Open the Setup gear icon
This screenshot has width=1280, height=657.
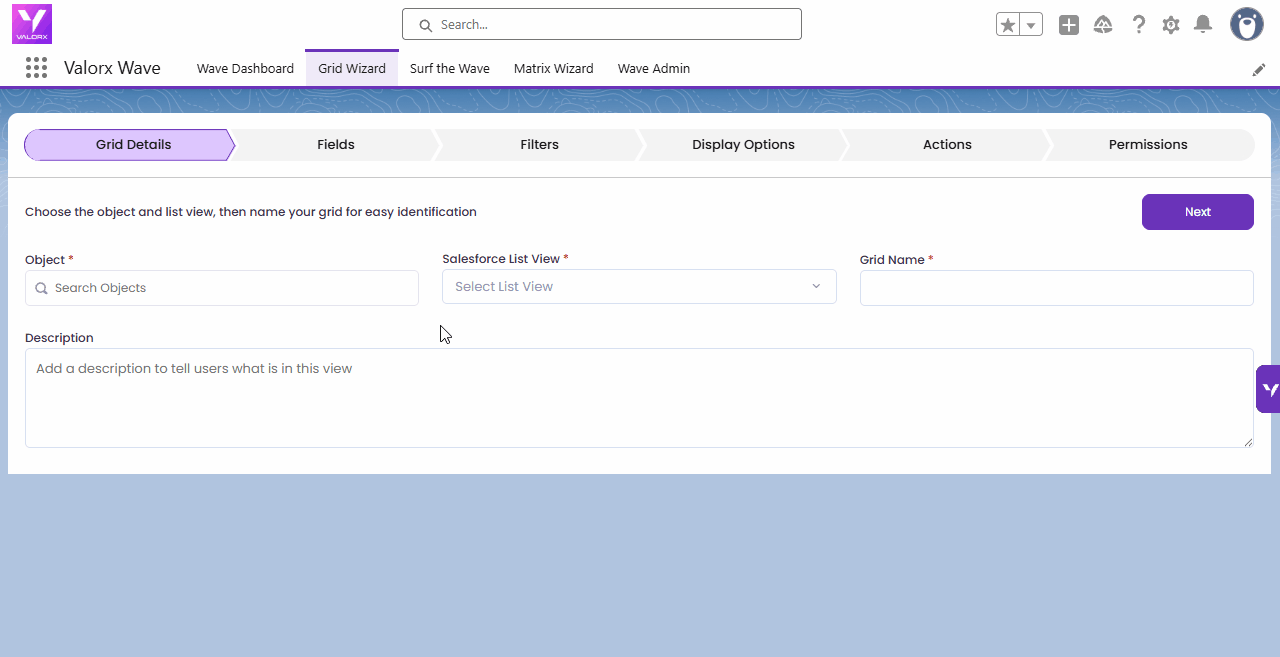tap(1171, 25)
